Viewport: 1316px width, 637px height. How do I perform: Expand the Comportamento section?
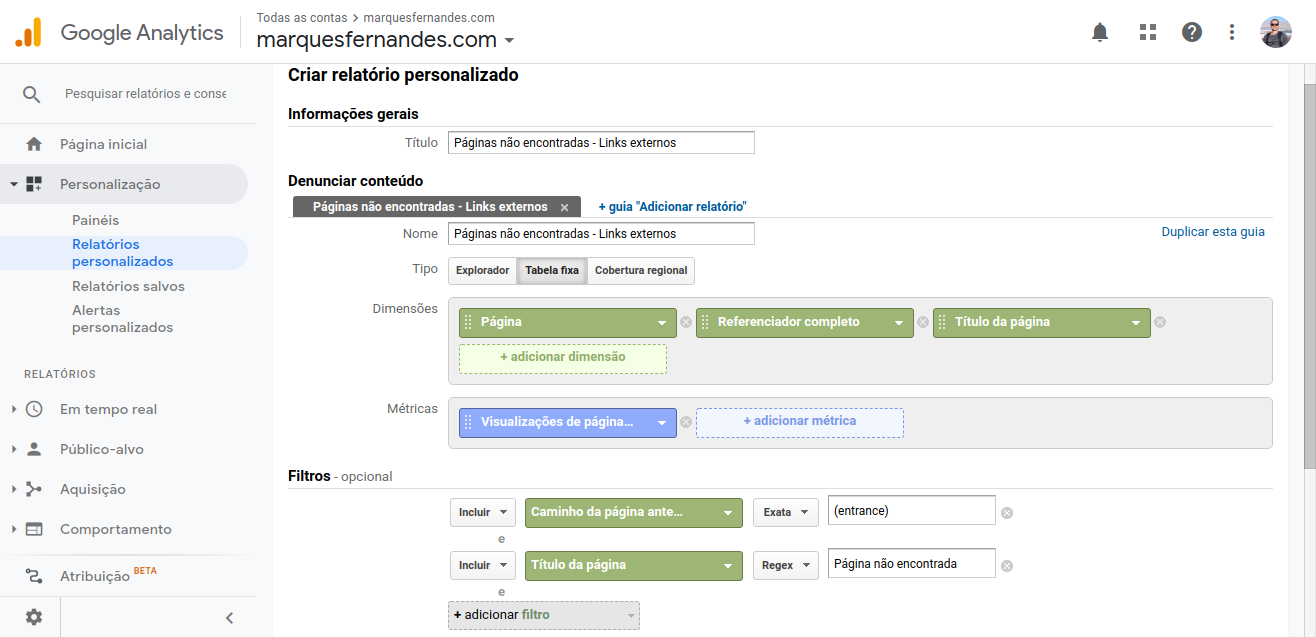tap(14, 529)
